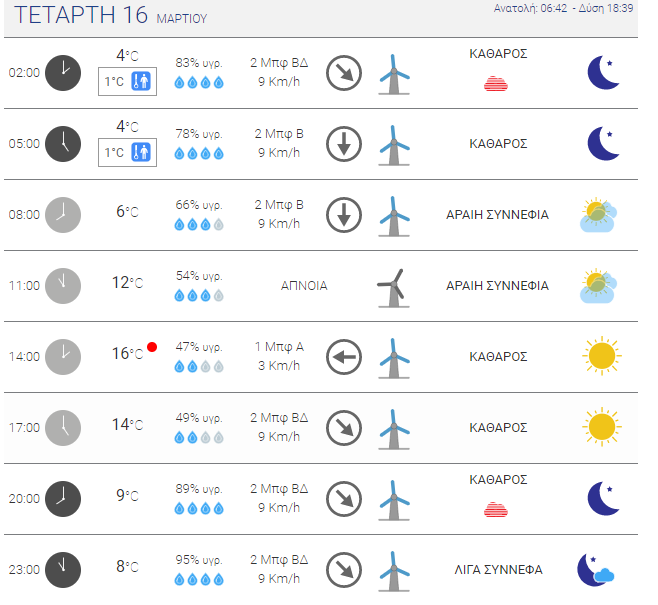The height and width of the screenshot is (605, 658).
Task: Click the sunrise and sunset times text
Action: 563,8
